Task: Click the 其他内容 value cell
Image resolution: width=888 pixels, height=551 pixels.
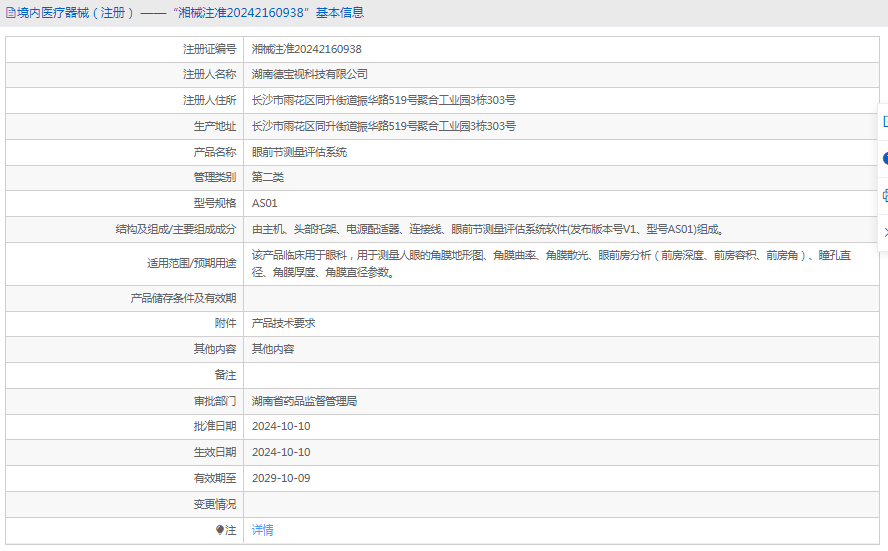Action: [x=272, y=349]
